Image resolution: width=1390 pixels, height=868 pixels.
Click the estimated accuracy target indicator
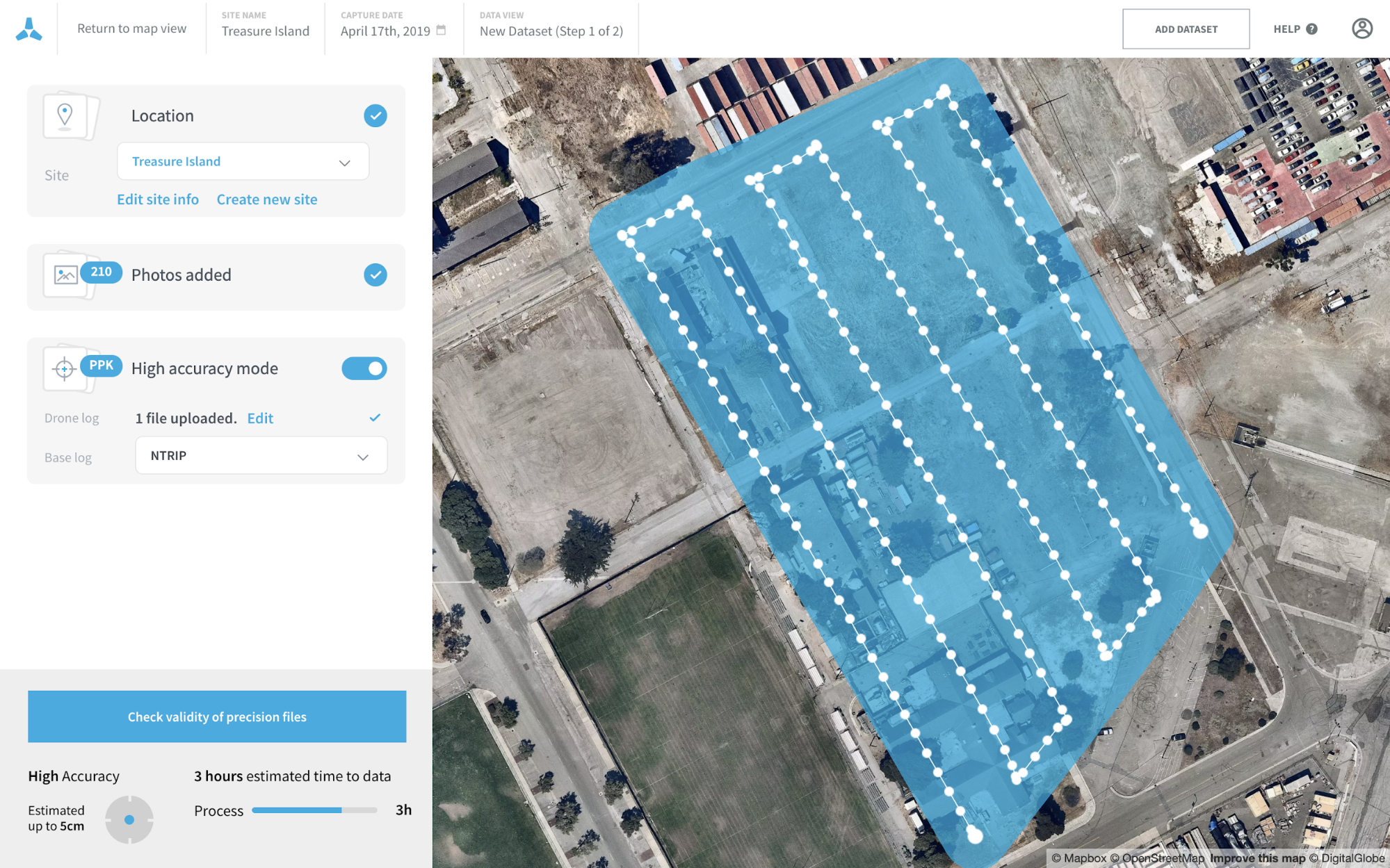(129, 819)
